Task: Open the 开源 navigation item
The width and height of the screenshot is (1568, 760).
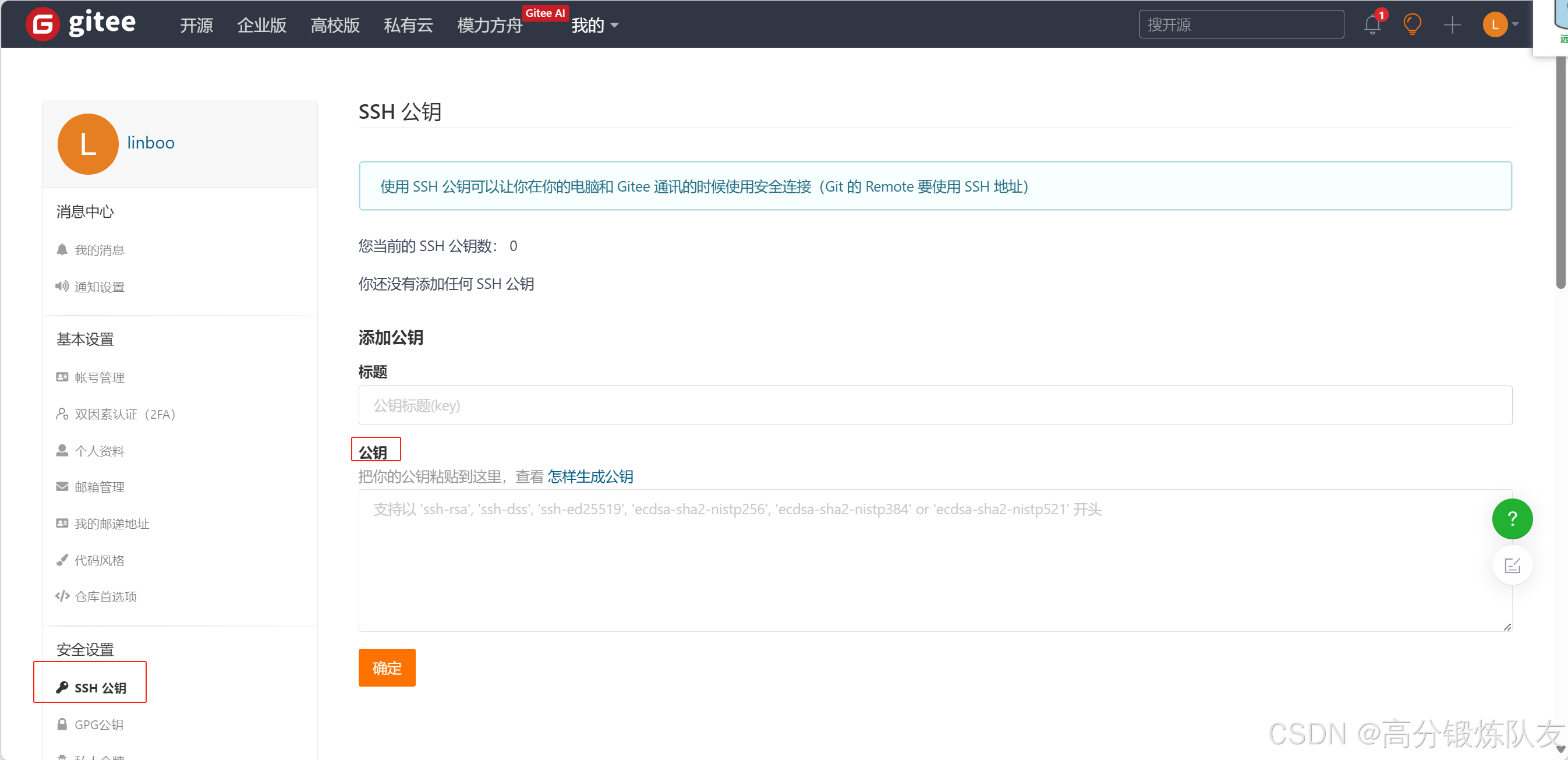Action: point(196,25)
